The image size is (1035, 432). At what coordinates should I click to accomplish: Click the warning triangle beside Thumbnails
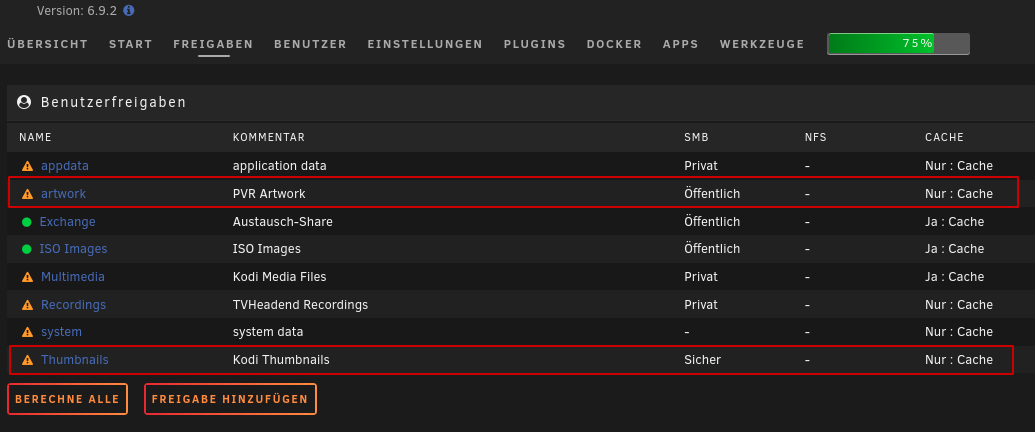[x=27, y=360]
